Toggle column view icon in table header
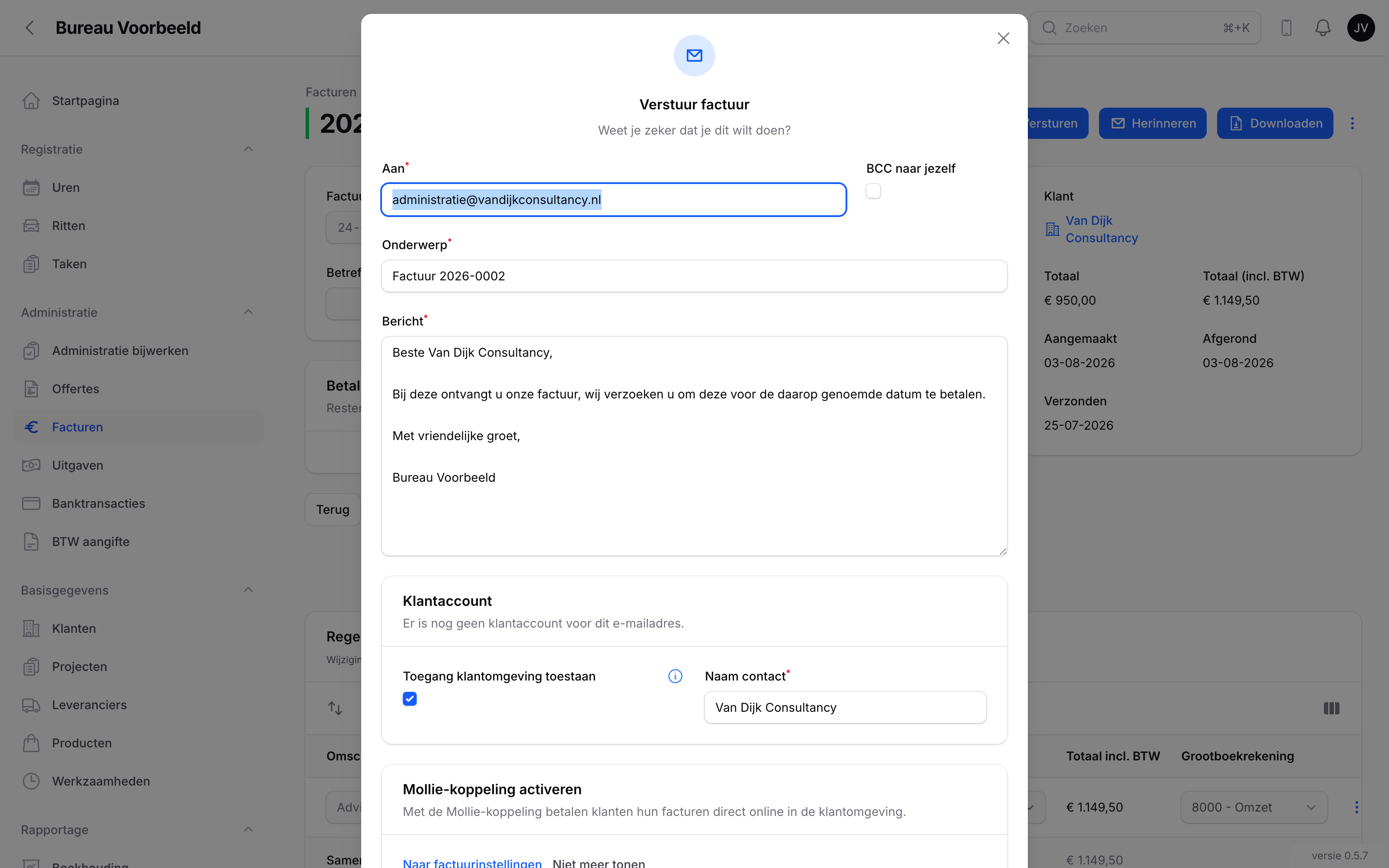The image size is (1389, 868). [x=1331, y=708]
